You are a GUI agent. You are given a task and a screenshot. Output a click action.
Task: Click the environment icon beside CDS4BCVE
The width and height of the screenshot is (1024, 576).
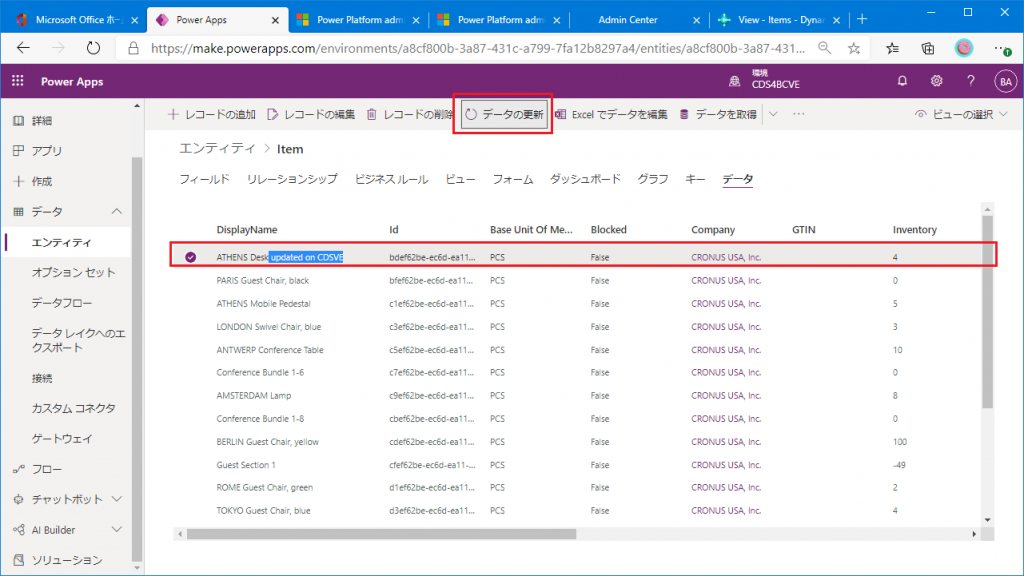[x=735, y=81]
